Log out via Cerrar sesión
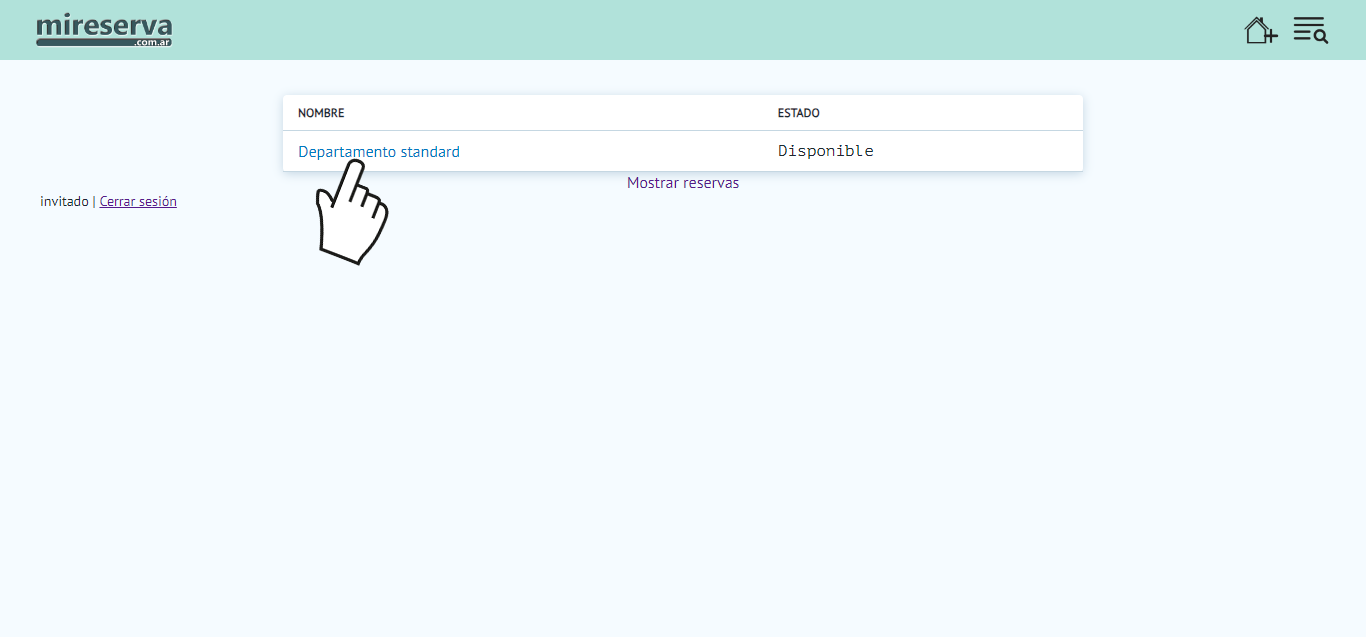This screenshot has height=637, width=1366. pos(138,201)
